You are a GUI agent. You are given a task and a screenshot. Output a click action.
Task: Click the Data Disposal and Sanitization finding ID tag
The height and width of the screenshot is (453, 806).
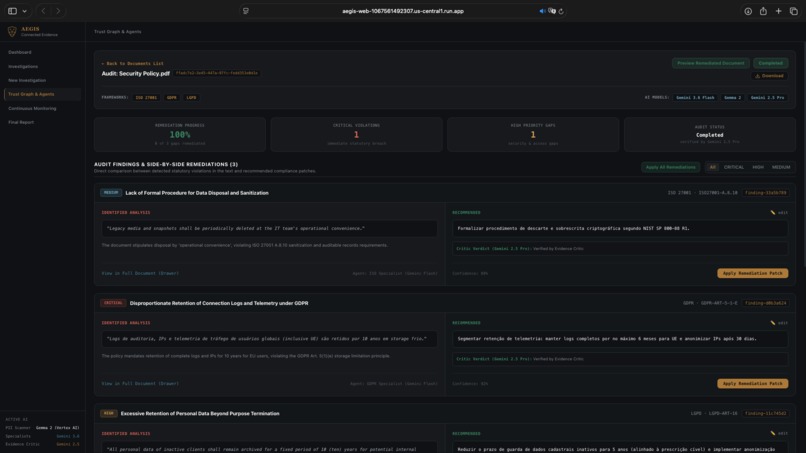(x=765, y=193)
